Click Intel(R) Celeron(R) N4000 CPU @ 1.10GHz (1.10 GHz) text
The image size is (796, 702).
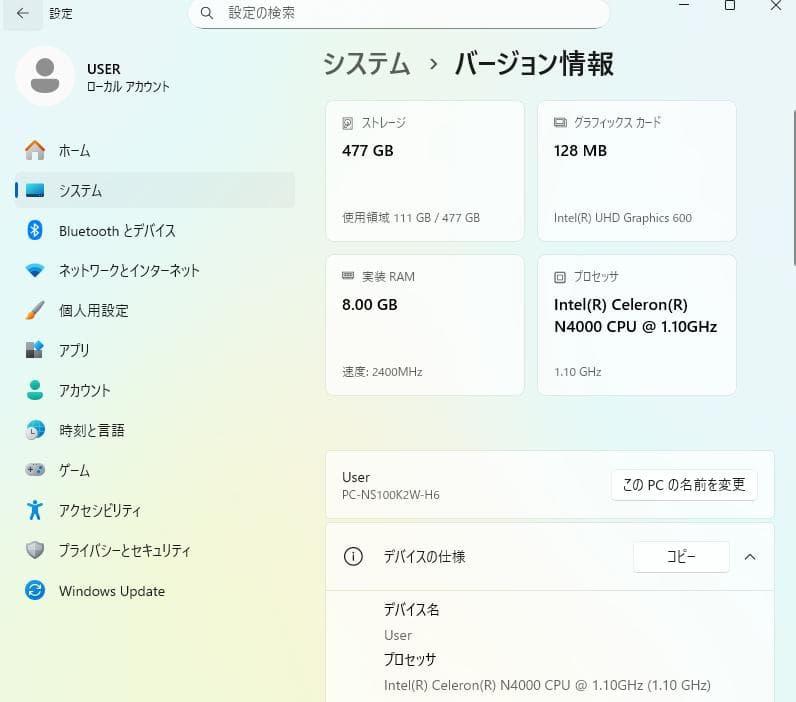tap(547, 685)
